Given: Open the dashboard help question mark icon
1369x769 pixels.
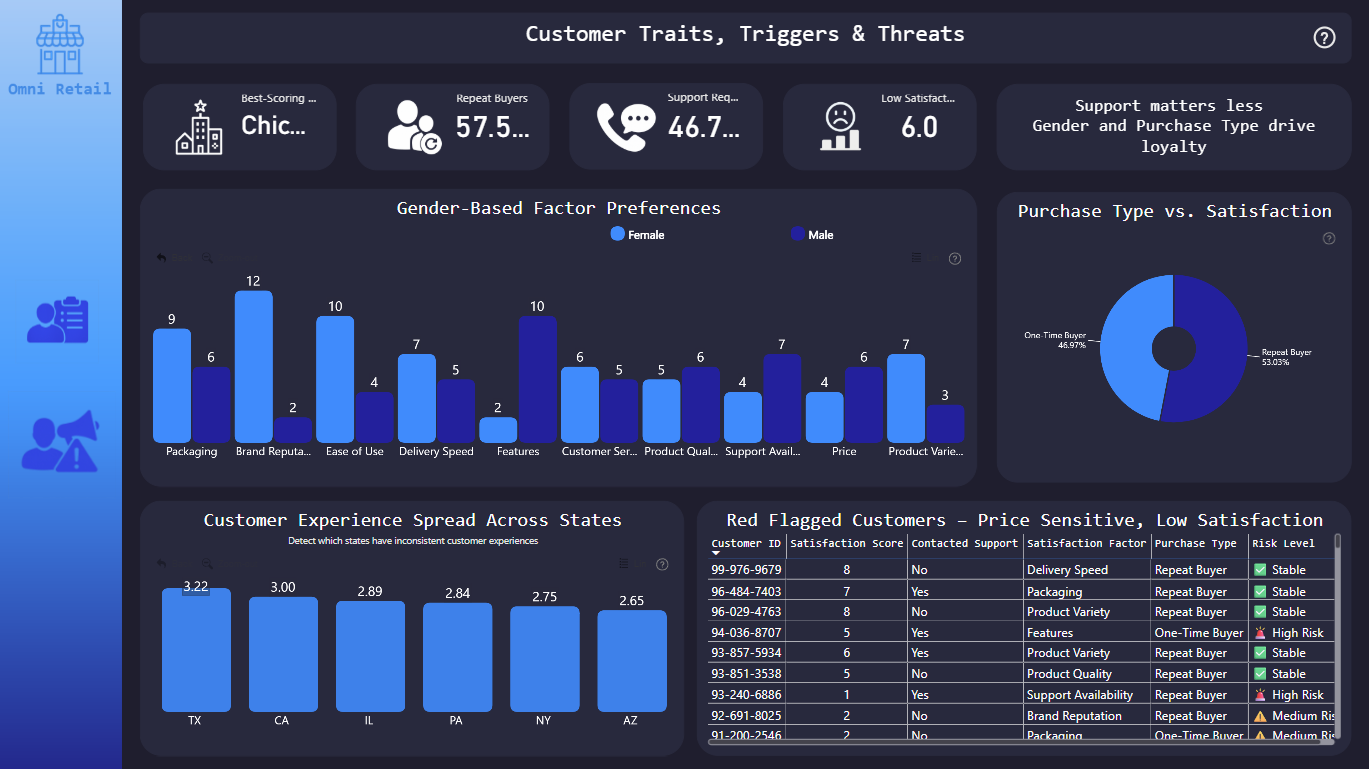Looking at the screenshot, I should coord(1324,38).
